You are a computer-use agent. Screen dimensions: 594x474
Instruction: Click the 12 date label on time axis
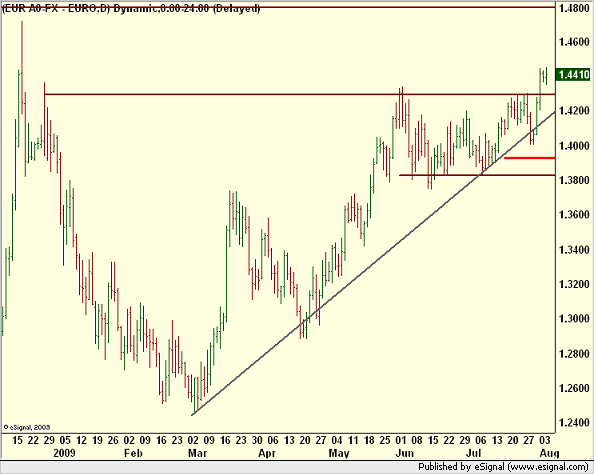(81, 441)
